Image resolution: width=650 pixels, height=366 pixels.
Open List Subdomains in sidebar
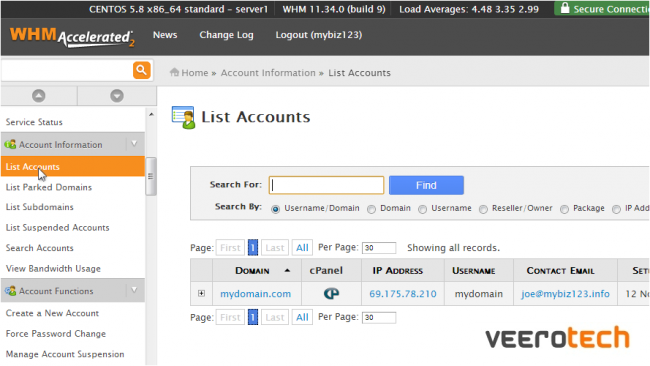click(39, 207)
